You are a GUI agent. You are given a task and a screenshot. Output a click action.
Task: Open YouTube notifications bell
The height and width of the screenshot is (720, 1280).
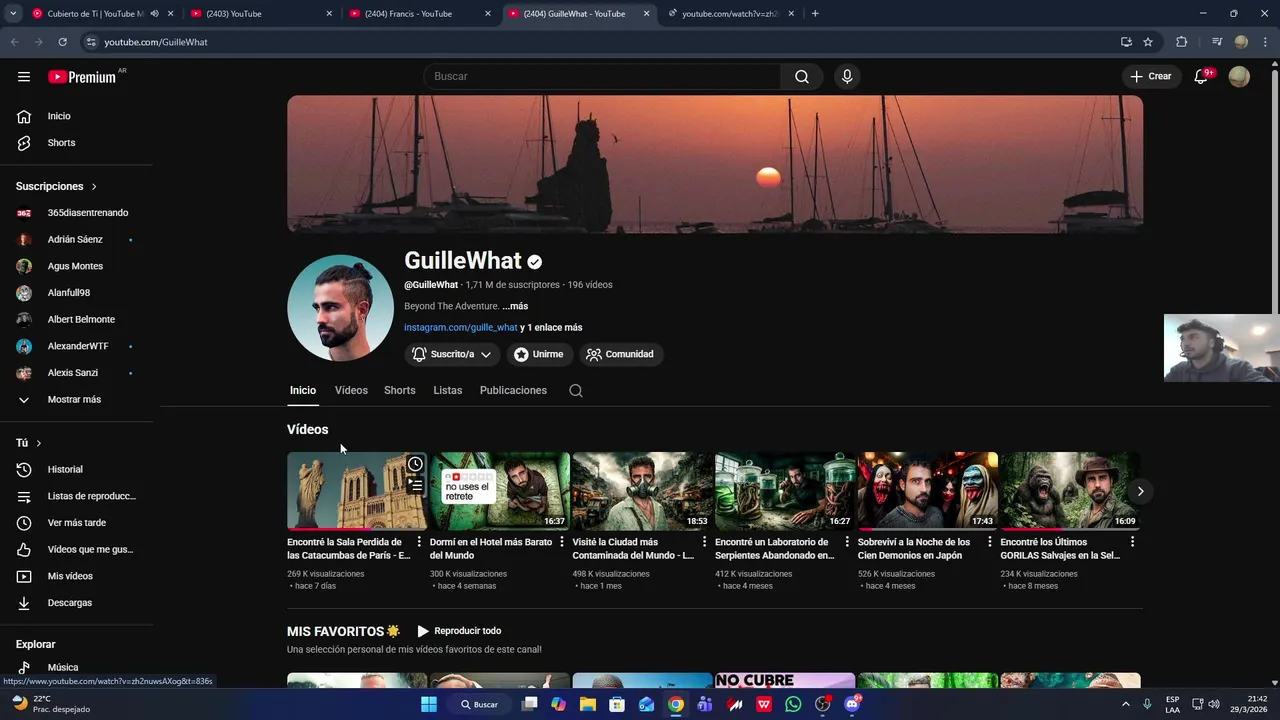1201,76
